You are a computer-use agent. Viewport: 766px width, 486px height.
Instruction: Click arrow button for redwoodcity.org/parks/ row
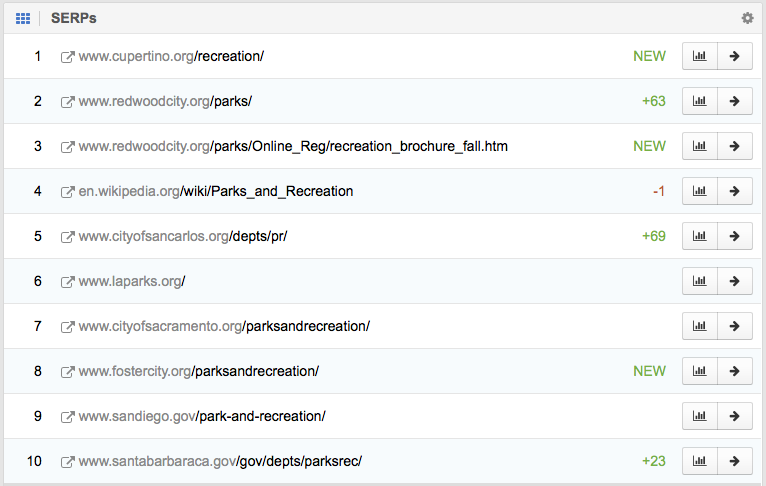coord(735,101)
